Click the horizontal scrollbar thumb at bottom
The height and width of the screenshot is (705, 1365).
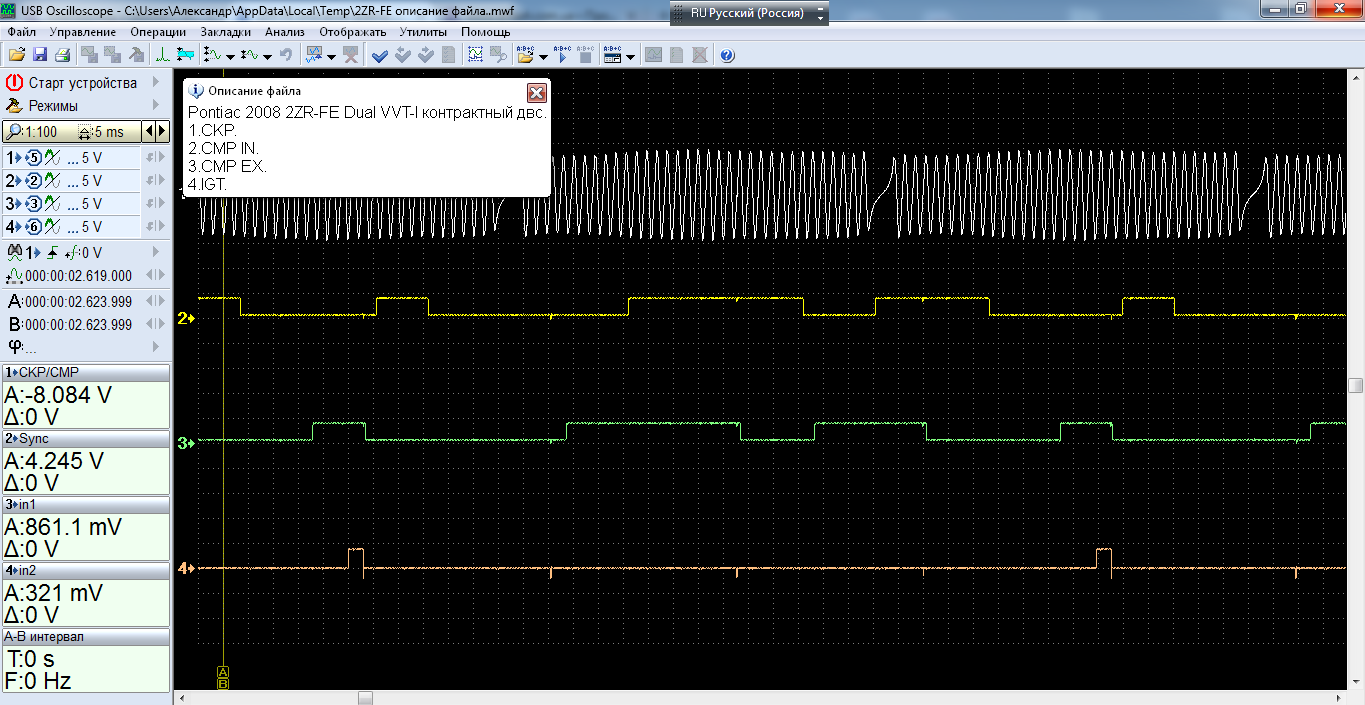pyautogui.click(x=365, y=697)
